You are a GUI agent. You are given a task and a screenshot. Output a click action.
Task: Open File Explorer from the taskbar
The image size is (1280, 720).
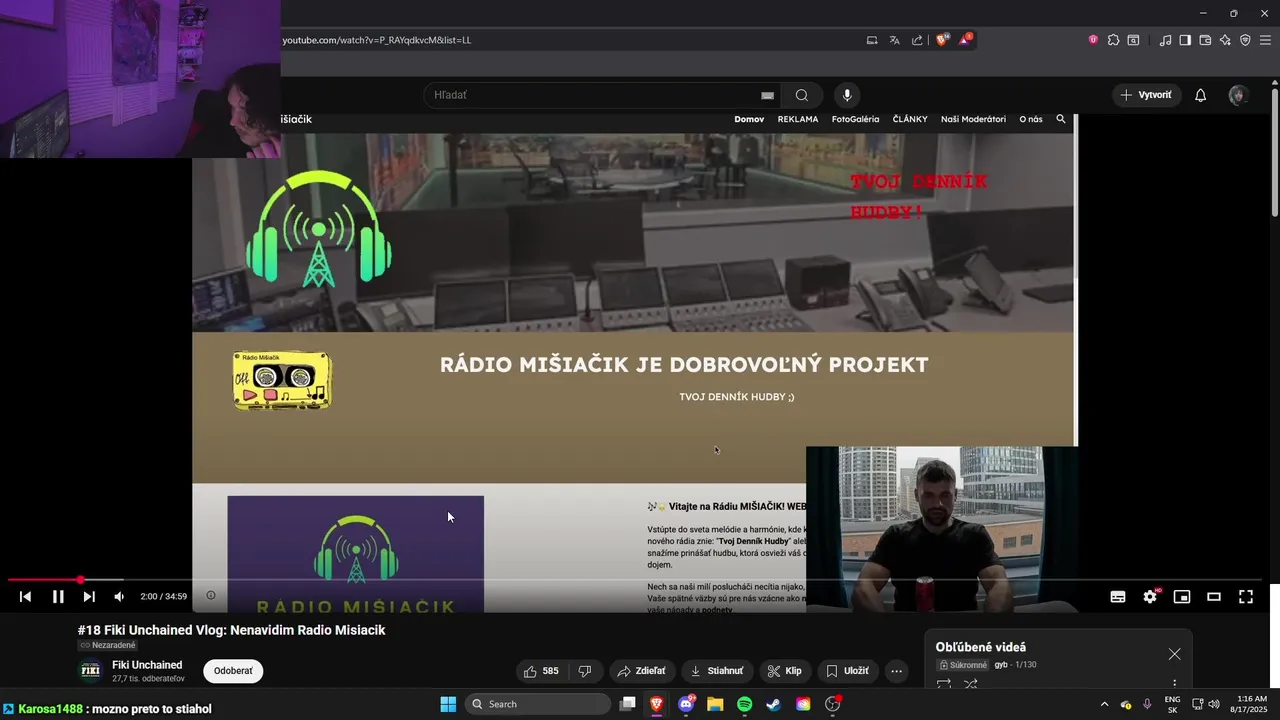(x=715, y=704)
